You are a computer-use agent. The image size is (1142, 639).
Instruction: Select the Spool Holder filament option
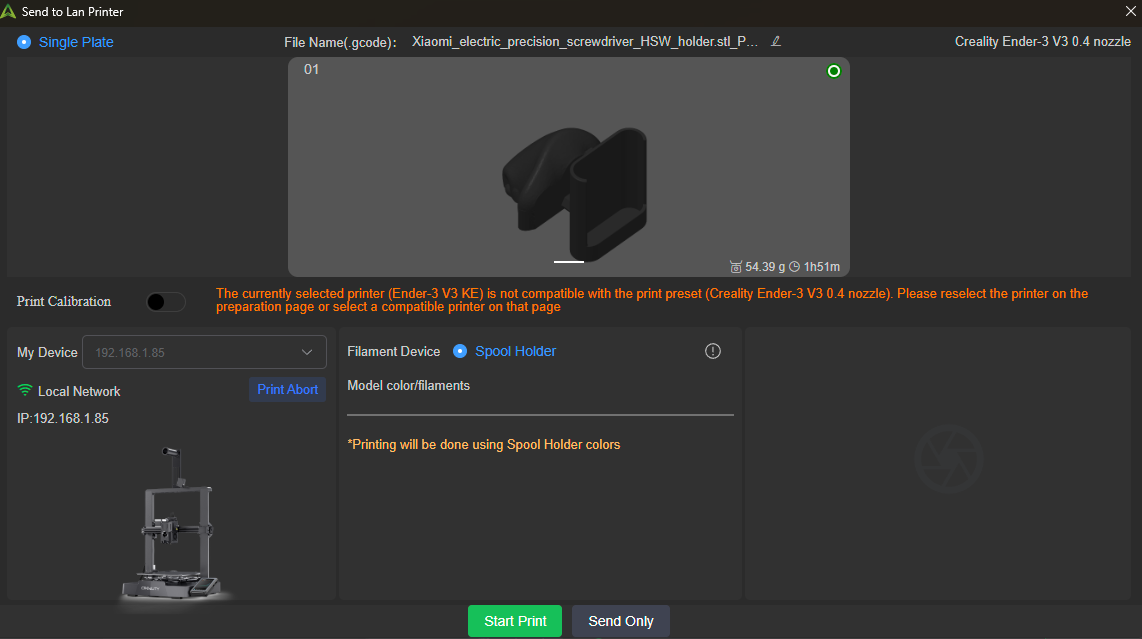pyautogui.click(x=460, y=351)
